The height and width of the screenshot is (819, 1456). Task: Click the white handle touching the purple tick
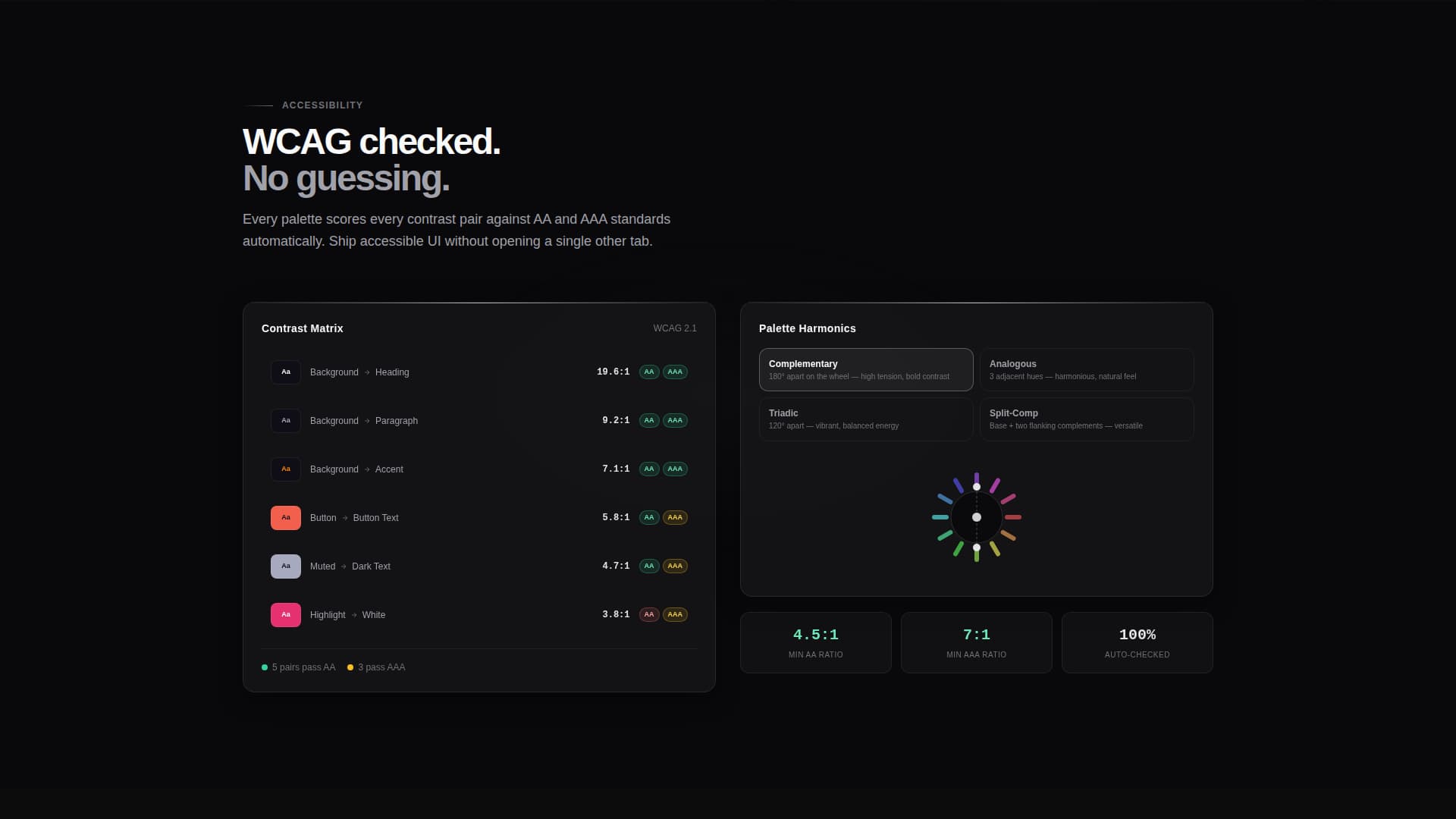click(977, 487)
